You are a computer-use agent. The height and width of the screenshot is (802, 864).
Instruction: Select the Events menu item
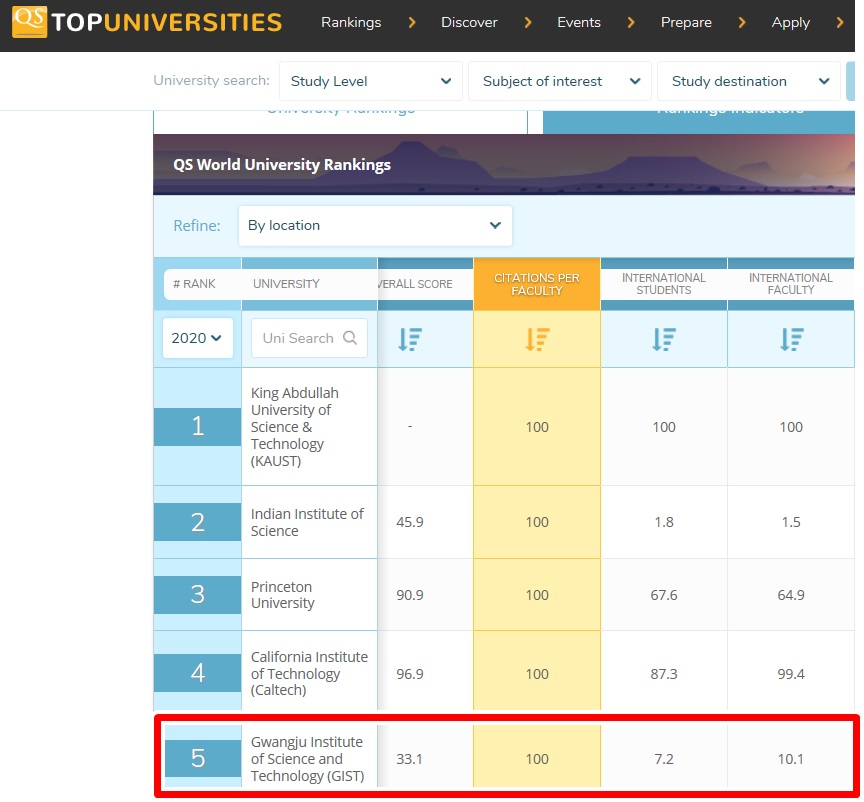pyautogui.click(x=579, y=22)
